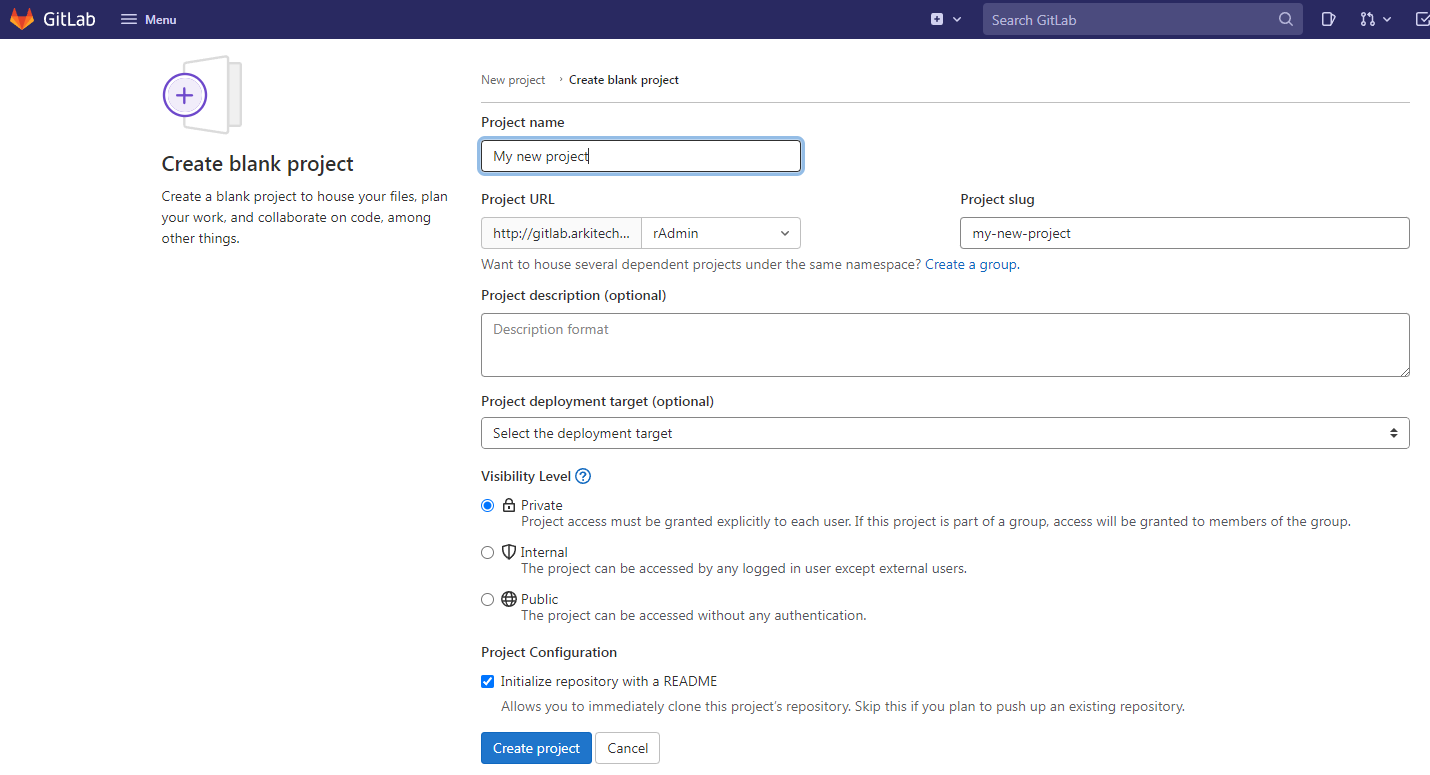
Task: Open the Menu in the top bar
Action: (148, 18)
